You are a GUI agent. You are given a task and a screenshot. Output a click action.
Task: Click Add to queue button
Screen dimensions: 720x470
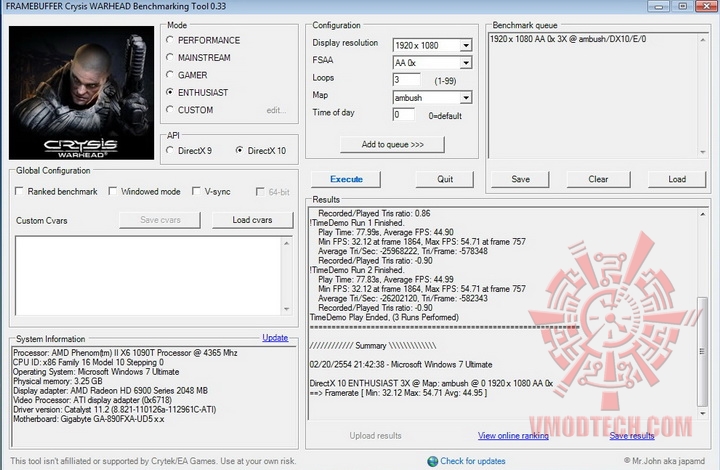pos(392,145)
